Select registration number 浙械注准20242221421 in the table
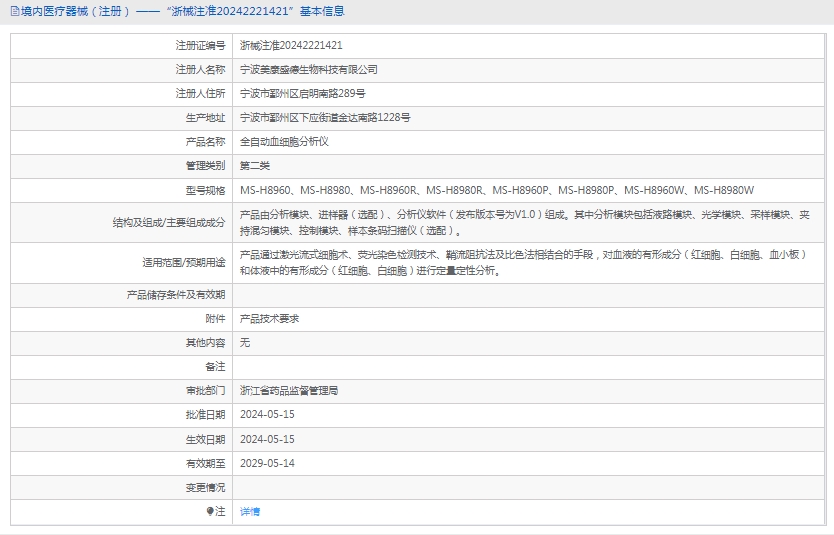The width and height of the screenshot is (834, 535). (291, 45)
